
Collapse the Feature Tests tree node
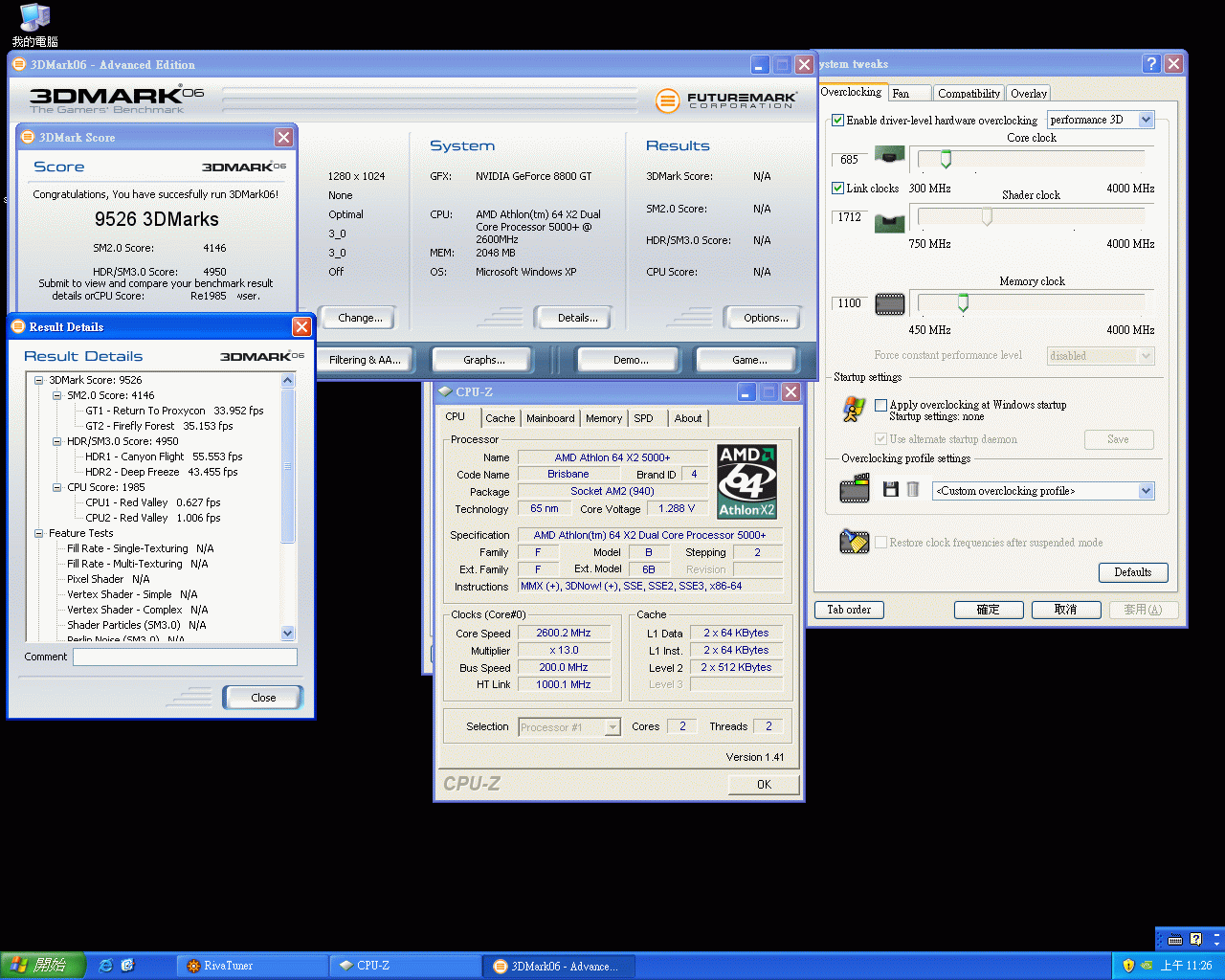39,533
